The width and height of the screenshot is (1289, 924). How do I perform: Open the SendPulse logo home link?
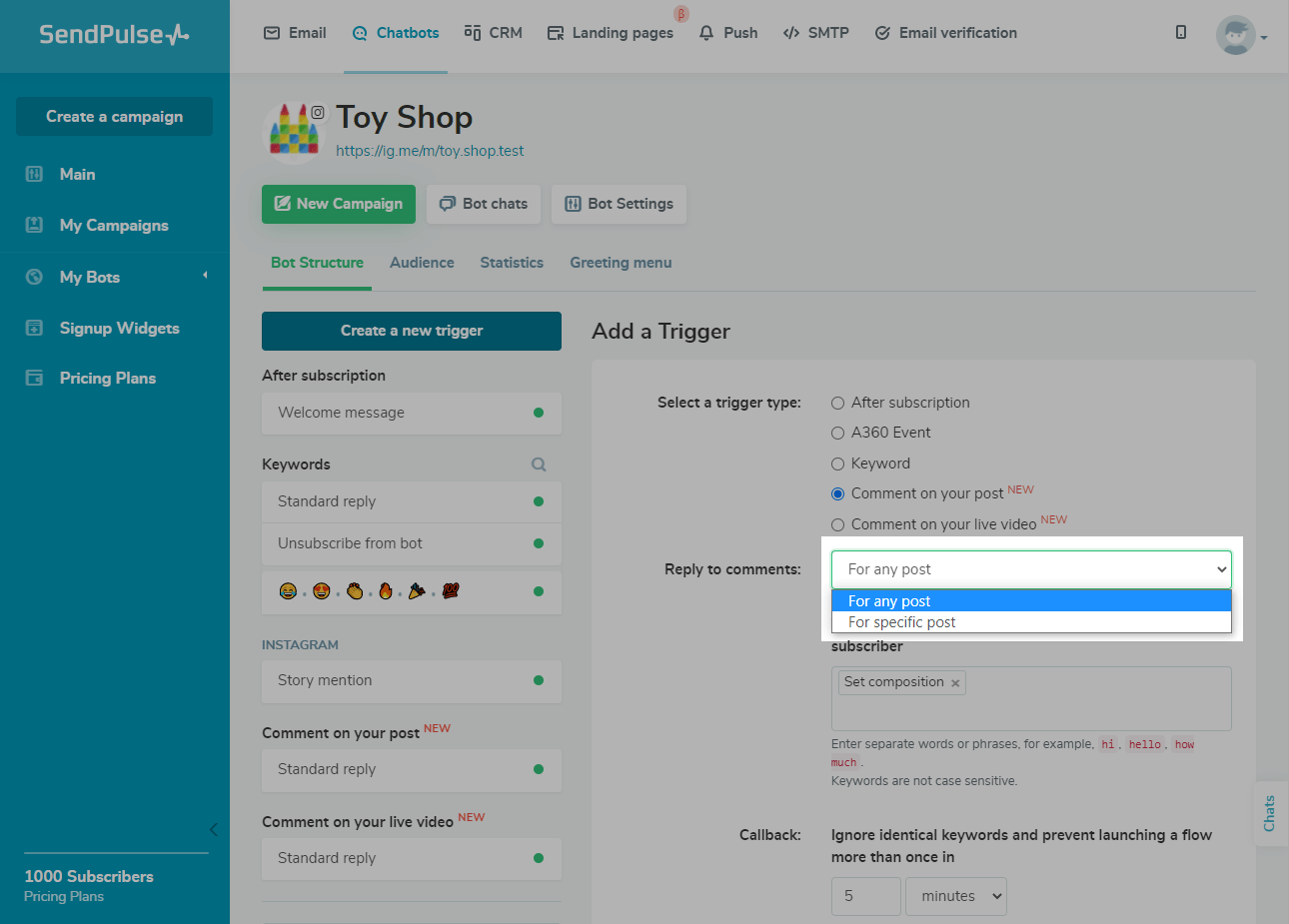click(114, 34)
